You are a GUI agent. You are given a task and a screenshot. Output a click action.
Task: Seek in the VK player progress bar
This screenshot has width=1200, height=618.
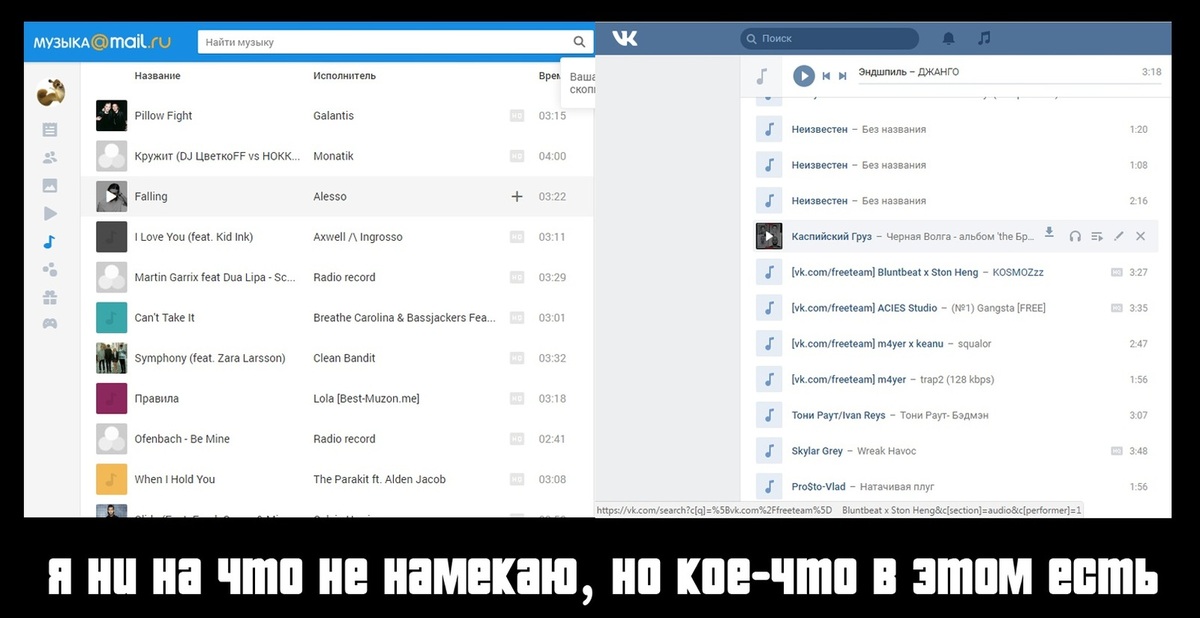click(1010, 84)
